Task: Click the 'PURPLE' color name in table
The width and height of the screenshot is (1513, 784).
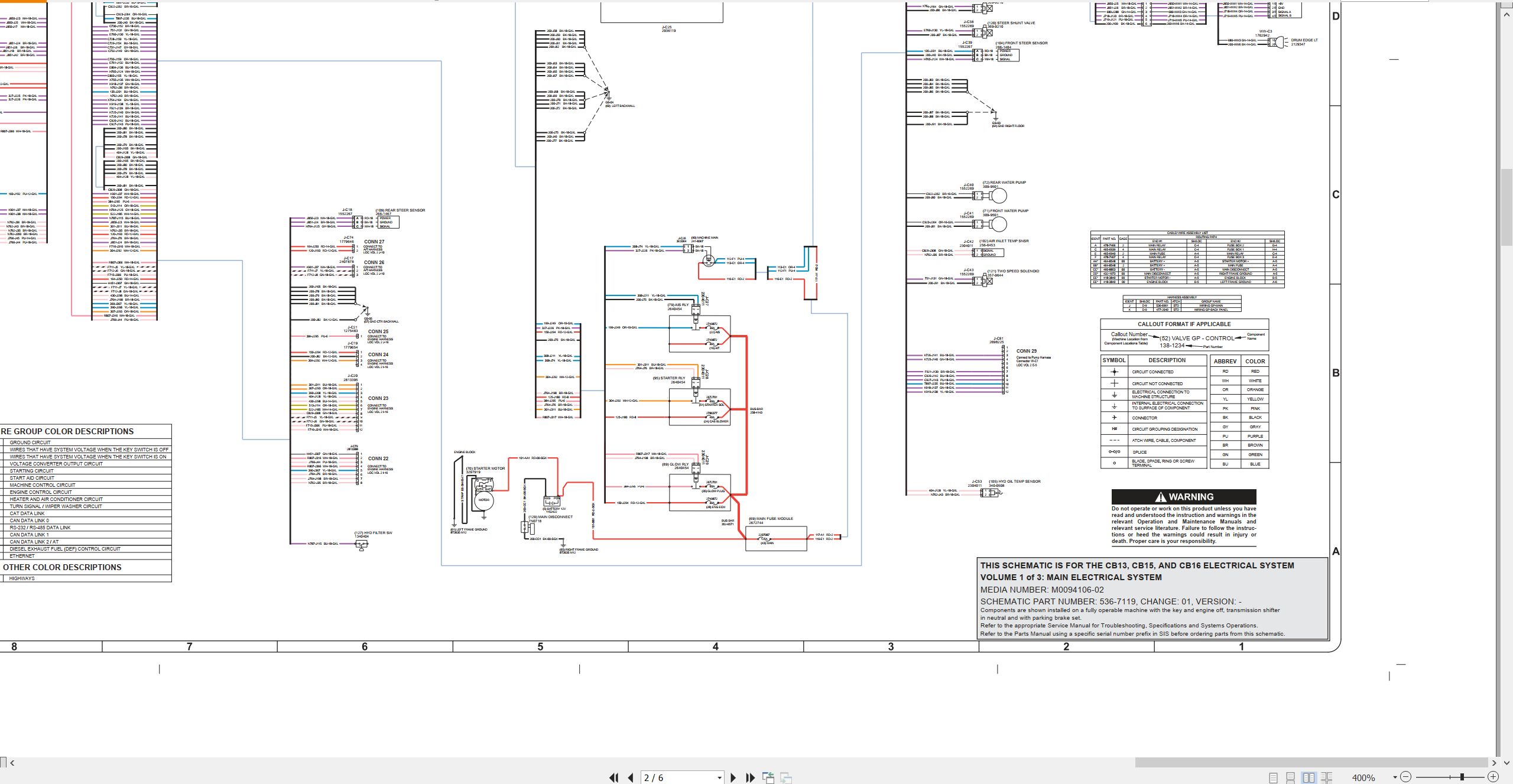Action: (1255, 436)
